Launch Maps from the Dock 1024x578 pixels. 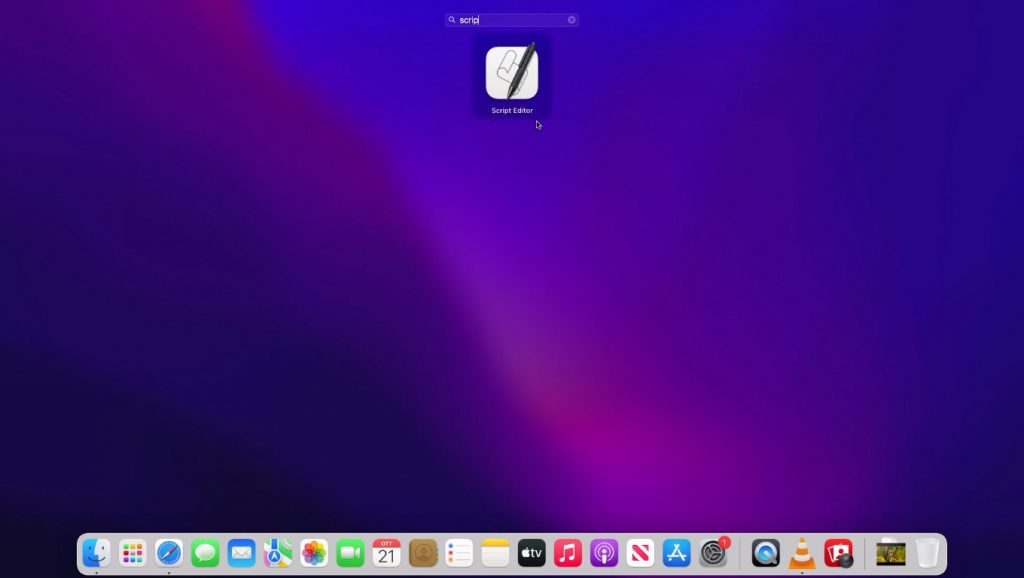click(278, 553)
